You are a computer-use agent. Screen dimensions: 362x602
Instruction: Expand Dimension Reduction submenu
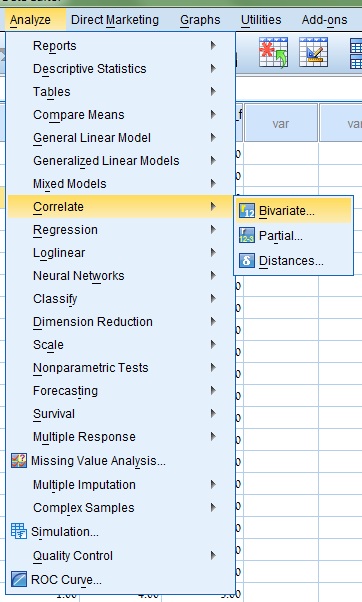(x=121, y=322)
